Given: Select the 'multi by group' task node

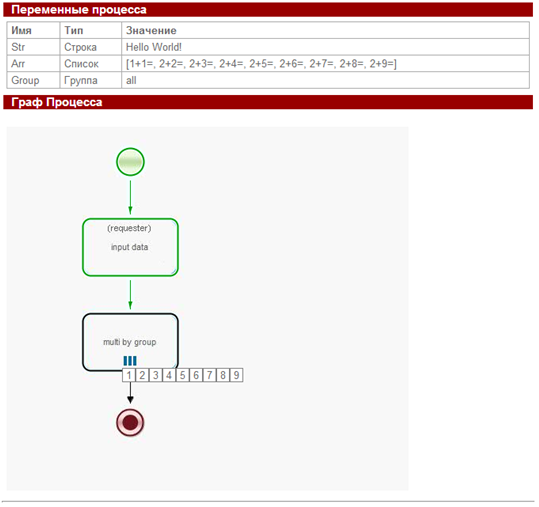Looking at the screenshot, I should click(x=130, y=342).
